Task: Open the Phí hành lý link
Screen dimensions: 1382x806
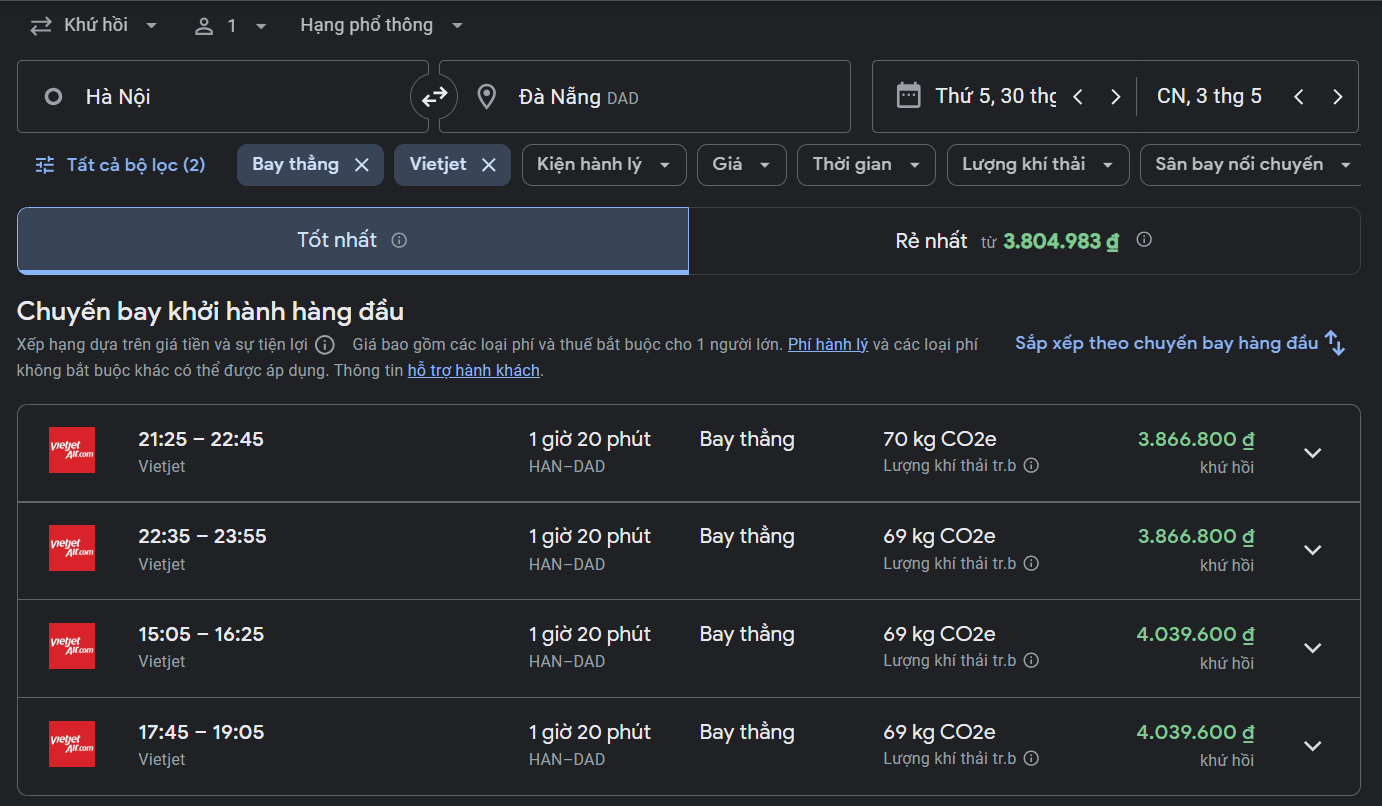Action: [x=827, y=345]
